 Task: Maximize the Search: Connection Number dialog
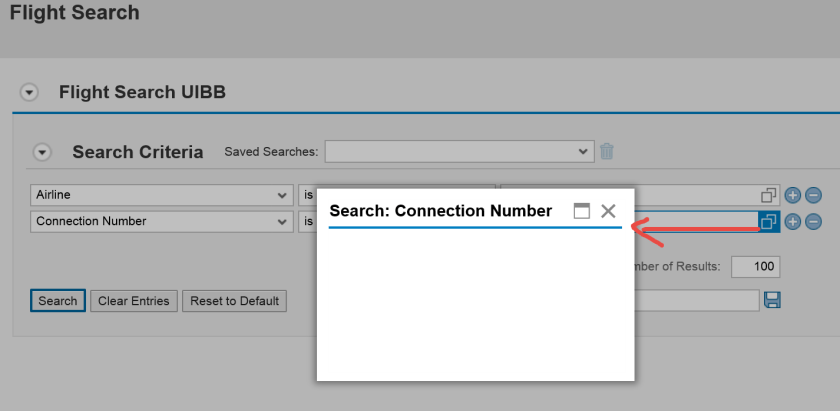(x=581, y=211)
